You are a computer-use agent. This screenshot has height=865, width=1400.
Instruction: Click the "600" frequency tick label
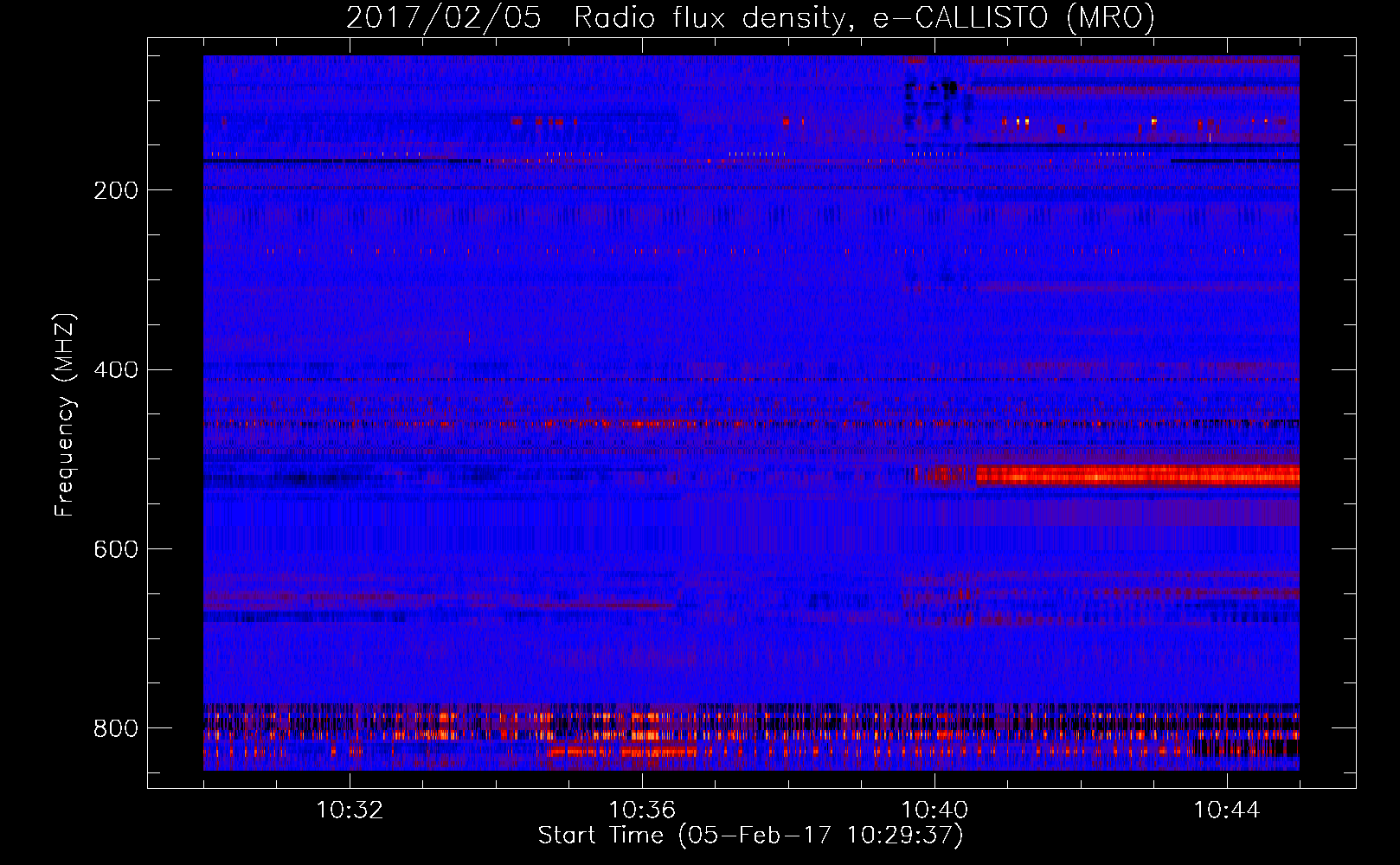pos(116,550)
